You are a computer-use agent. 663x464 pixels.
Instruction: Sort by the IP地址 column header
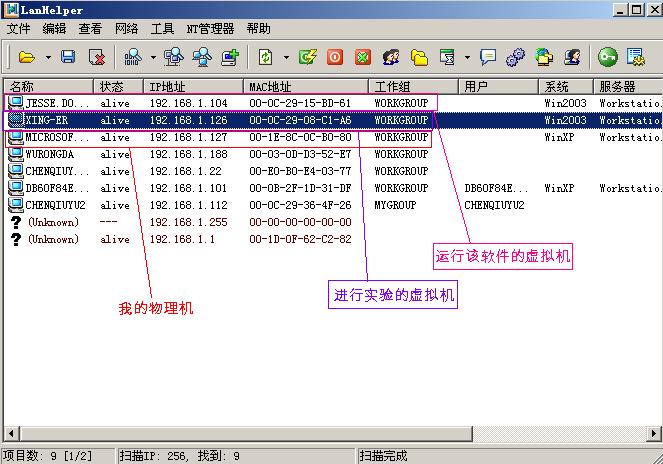(193, 86)
